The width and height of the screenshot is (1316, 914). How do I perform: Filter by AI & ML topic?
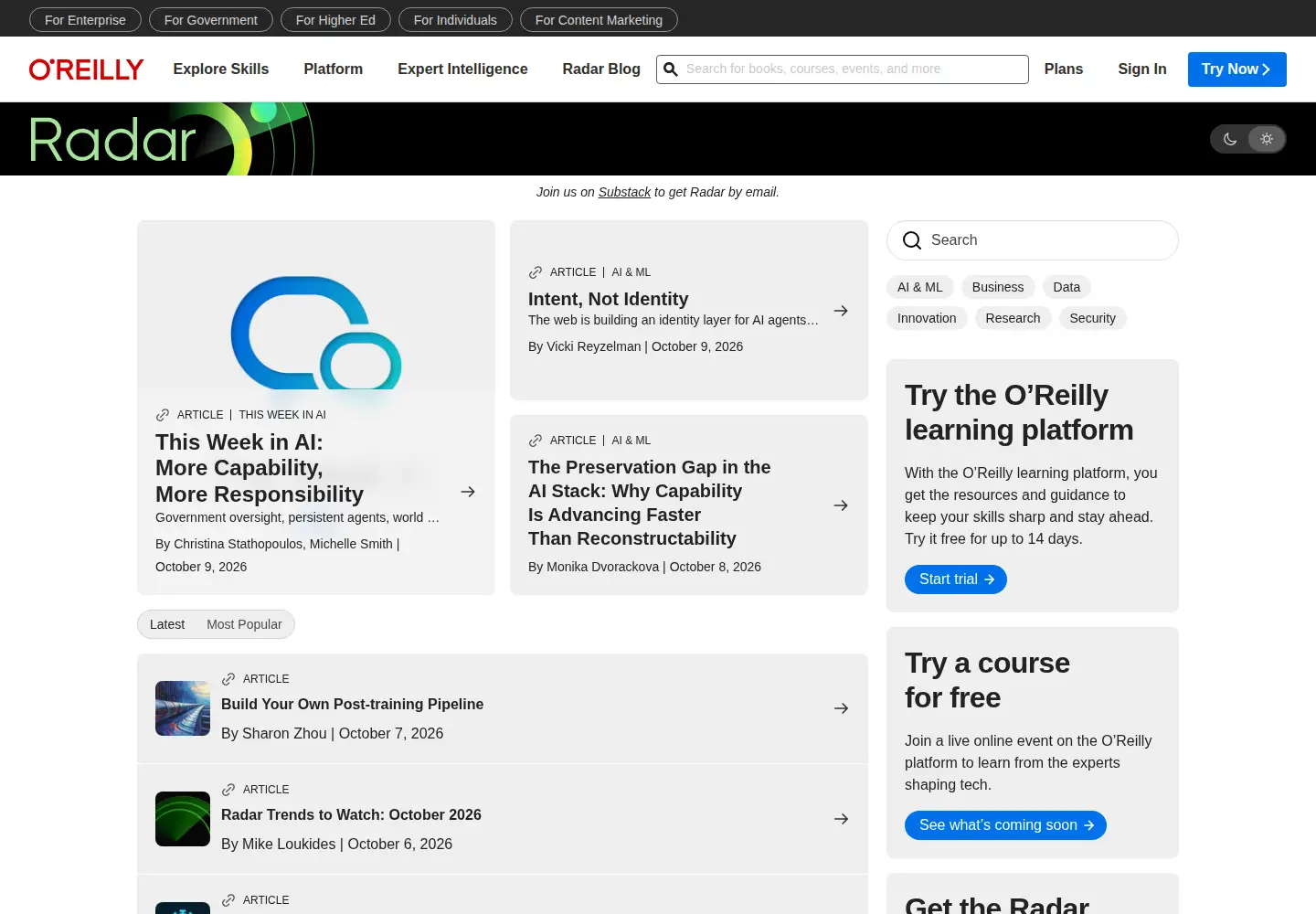pos(920,287)
